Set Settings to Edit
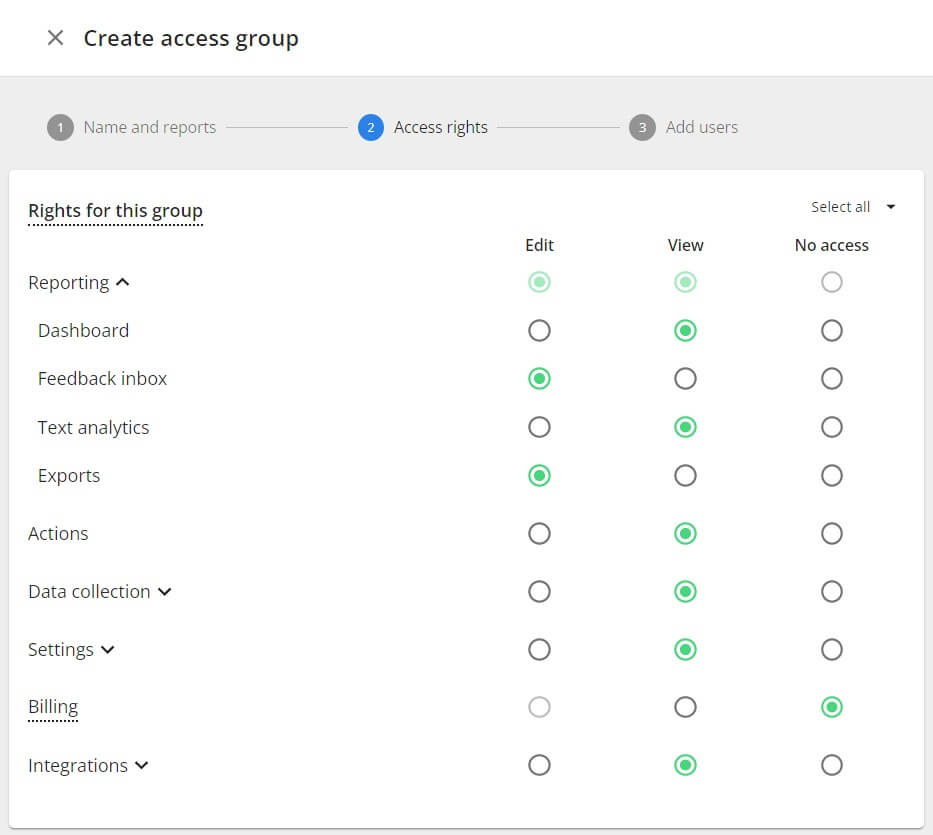The image size is (933, 835). (x=539, y=650)
